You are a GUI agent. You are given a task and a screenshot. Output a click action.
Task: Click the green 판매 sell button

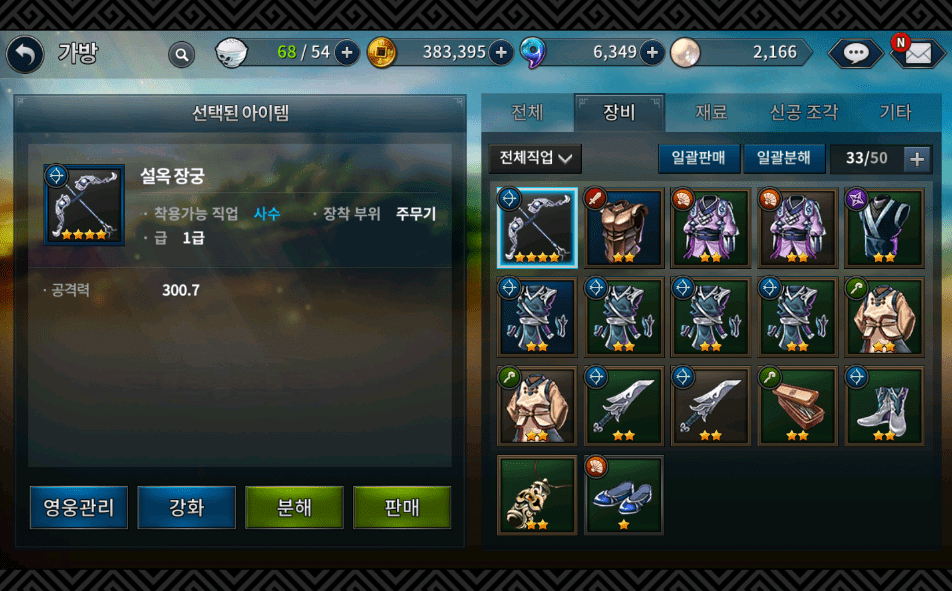(402, 507)
